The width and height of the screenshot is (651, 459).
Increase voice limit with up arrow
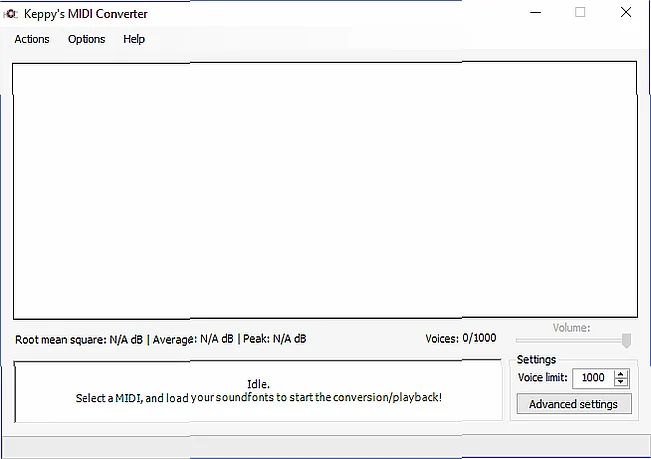pos(621,374)
